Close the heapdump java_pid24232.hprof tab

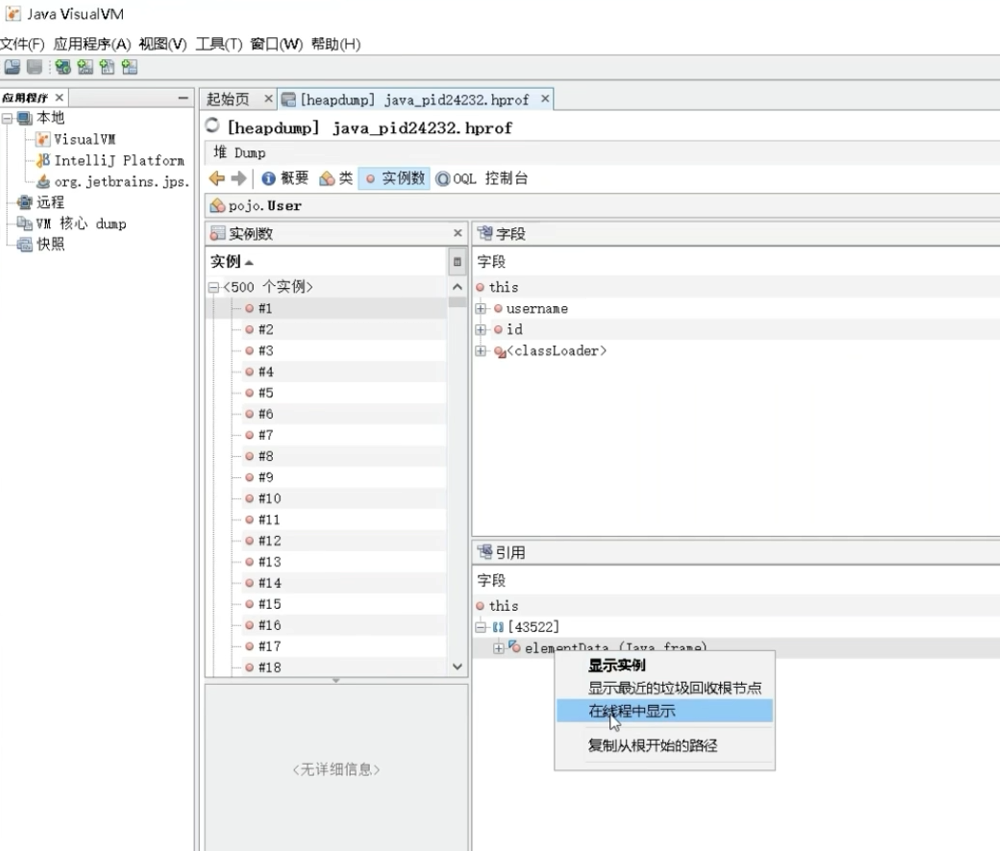[x=545, y=99]
